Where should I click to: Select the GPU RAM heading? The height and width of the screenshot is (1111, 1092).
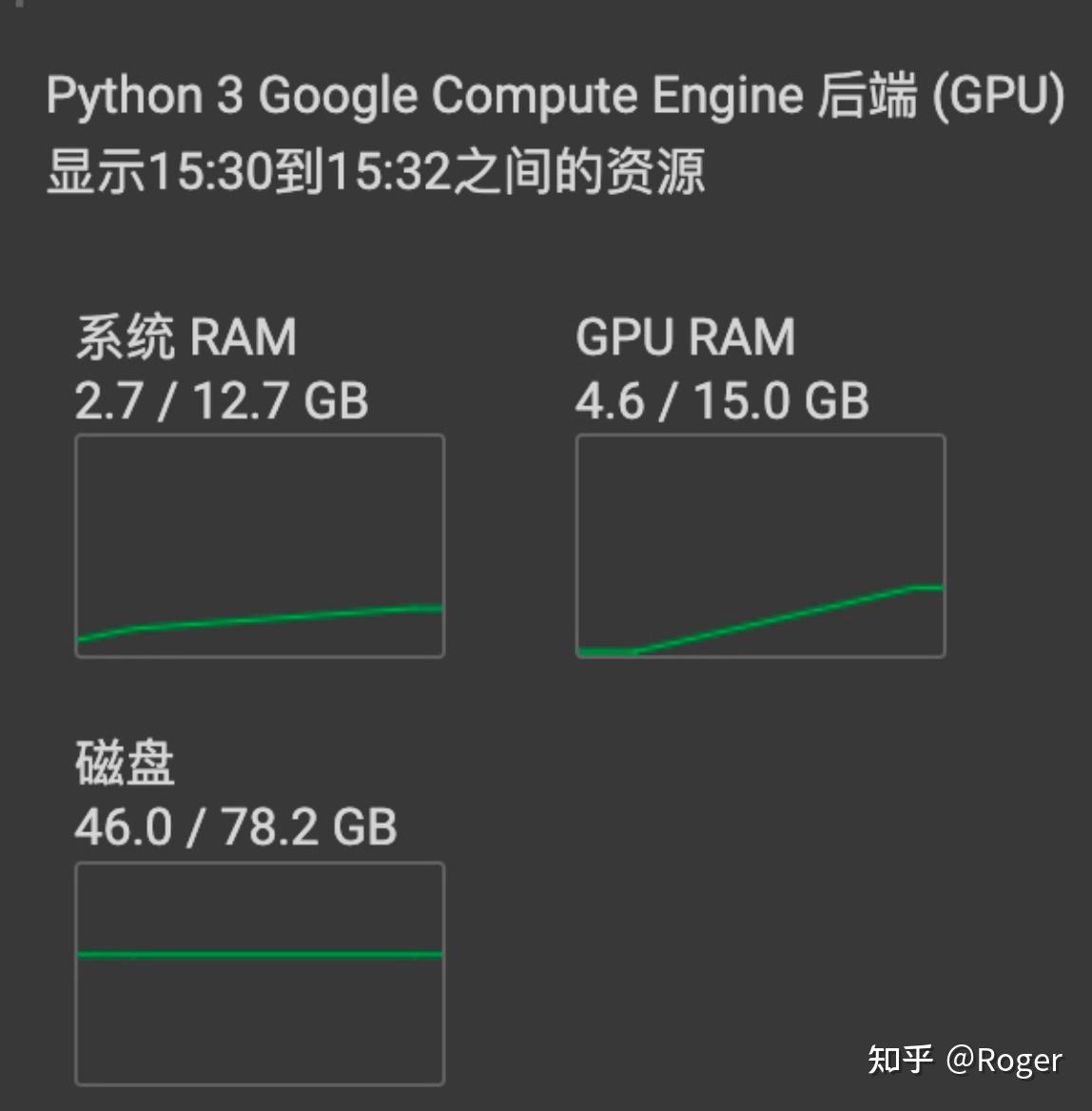[x=685, y=338]
